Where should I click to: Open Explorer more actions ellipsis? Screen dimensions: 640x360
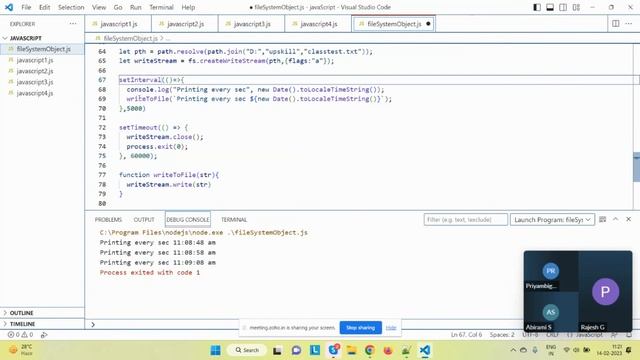(73, 24)
